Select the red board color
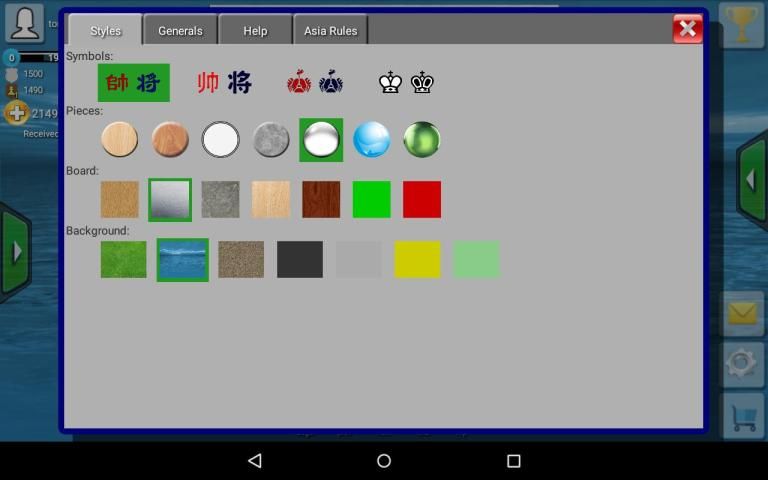This screenshot has height=480, width=768. 422,199
